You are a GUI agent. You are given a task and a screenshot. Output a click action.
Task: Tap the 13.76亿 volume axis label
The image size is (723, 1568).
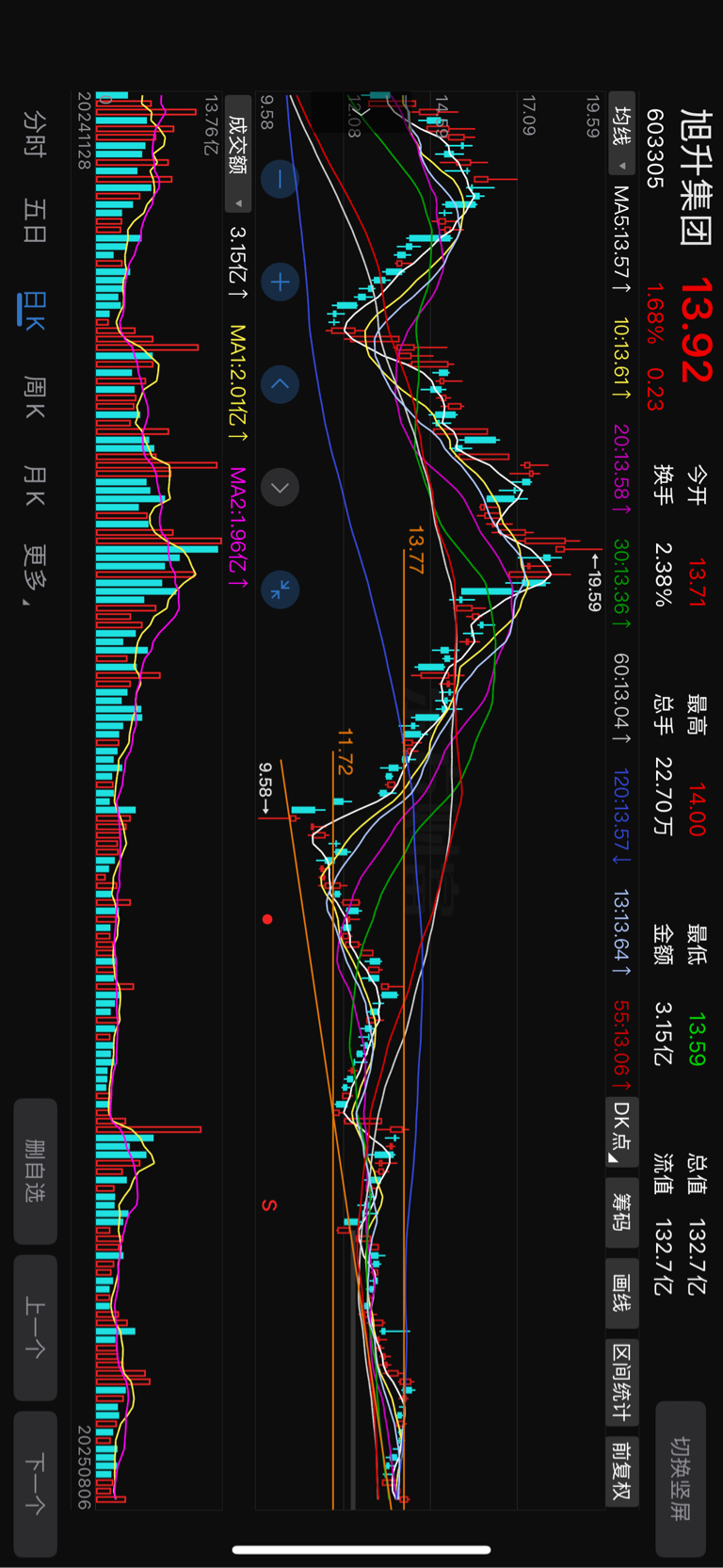211,123
